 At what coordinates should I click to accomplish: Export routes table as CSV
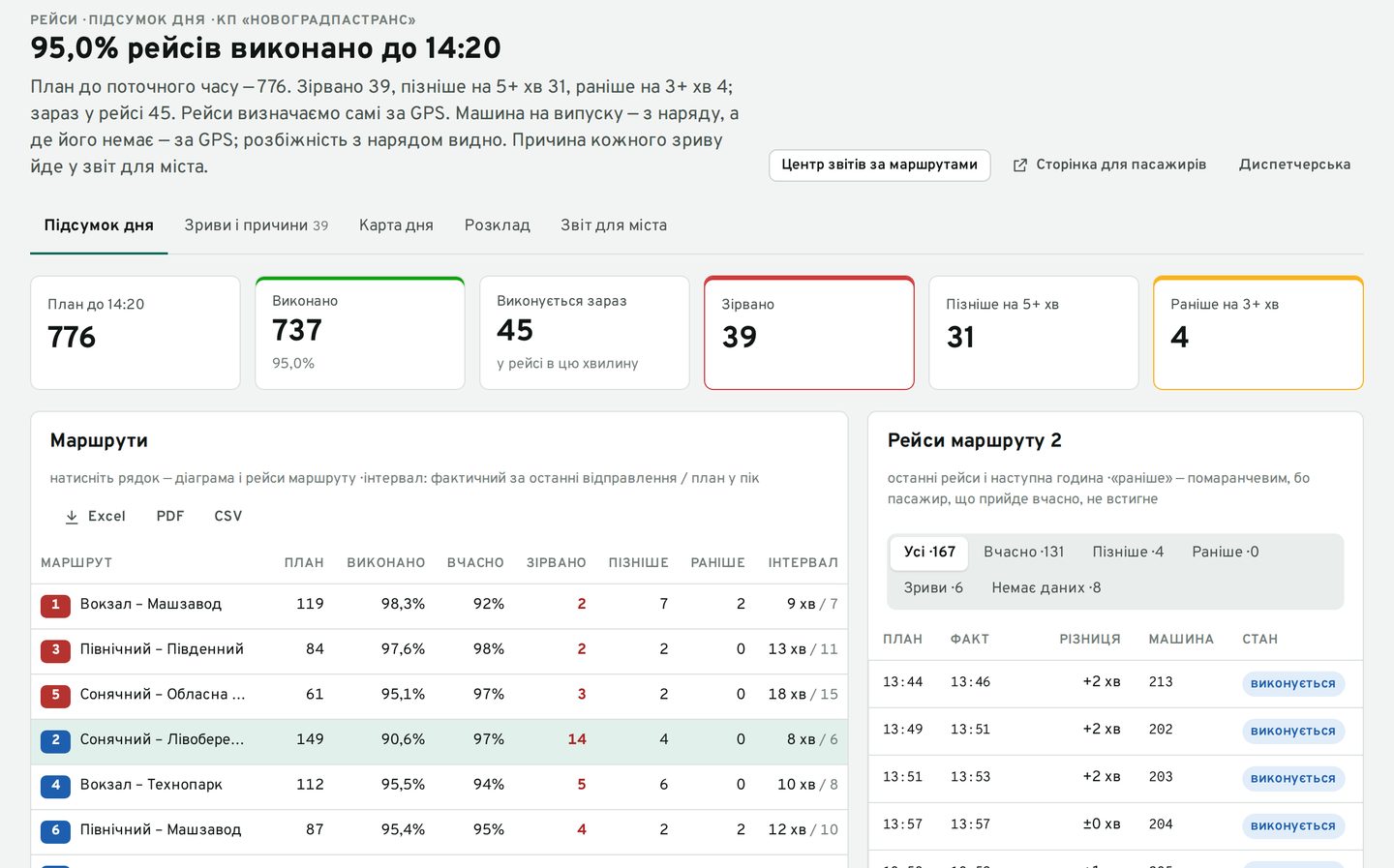coord(228,517)
